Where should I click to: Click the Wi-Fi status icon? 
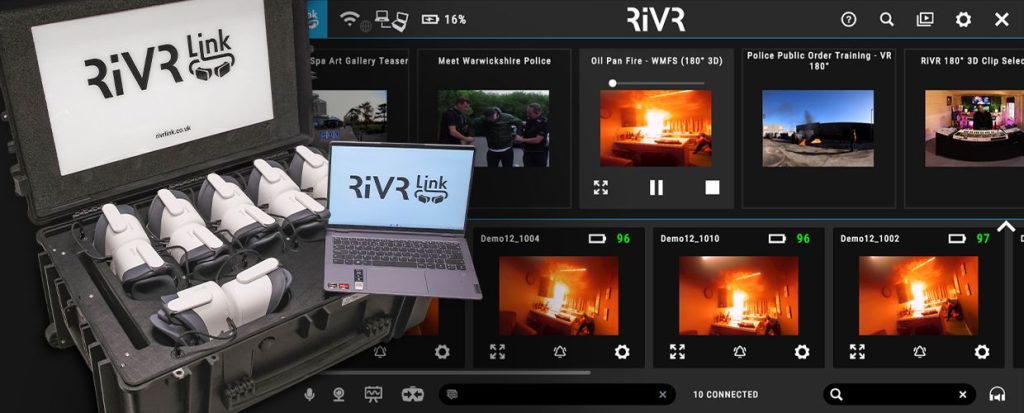point(350,20)
